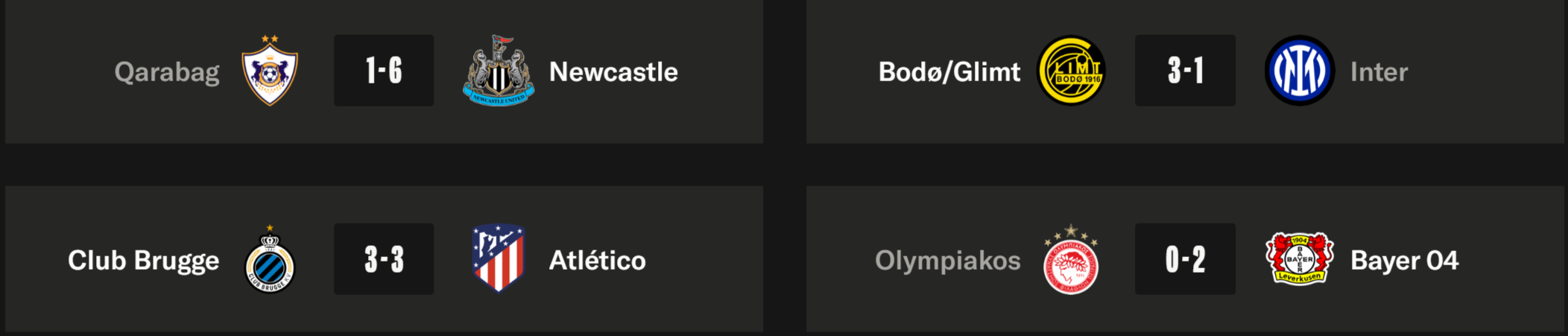
Task: Click the Inter team name
Action: (1379, 72)
